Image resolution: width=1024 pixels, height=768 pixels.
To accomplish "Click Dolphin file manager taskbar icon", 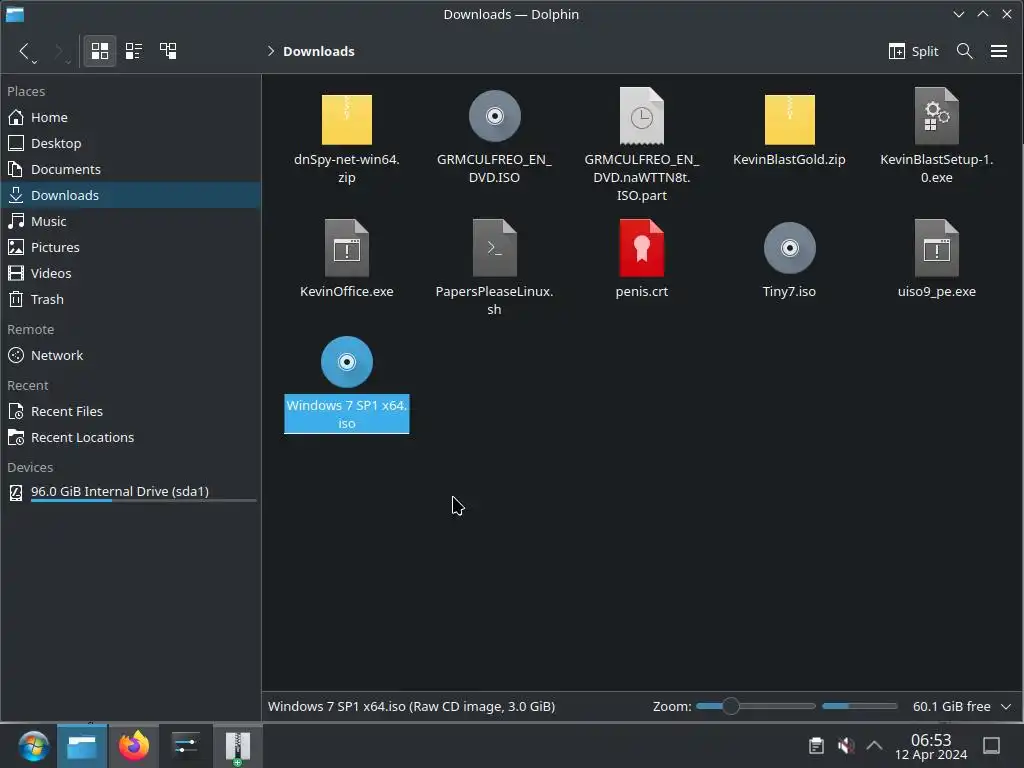I will [x=82, y=746].
